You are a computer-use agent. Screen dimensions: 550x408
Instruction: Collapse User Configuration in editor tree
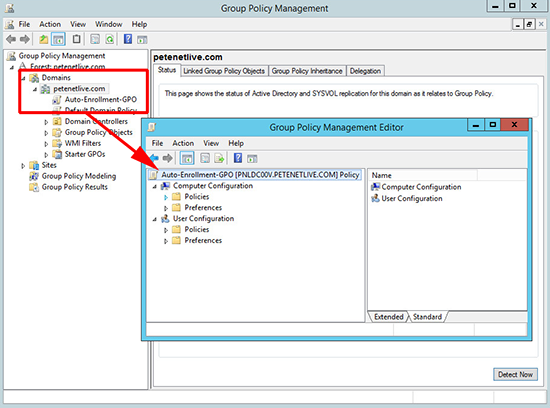(x=154, y=219)
